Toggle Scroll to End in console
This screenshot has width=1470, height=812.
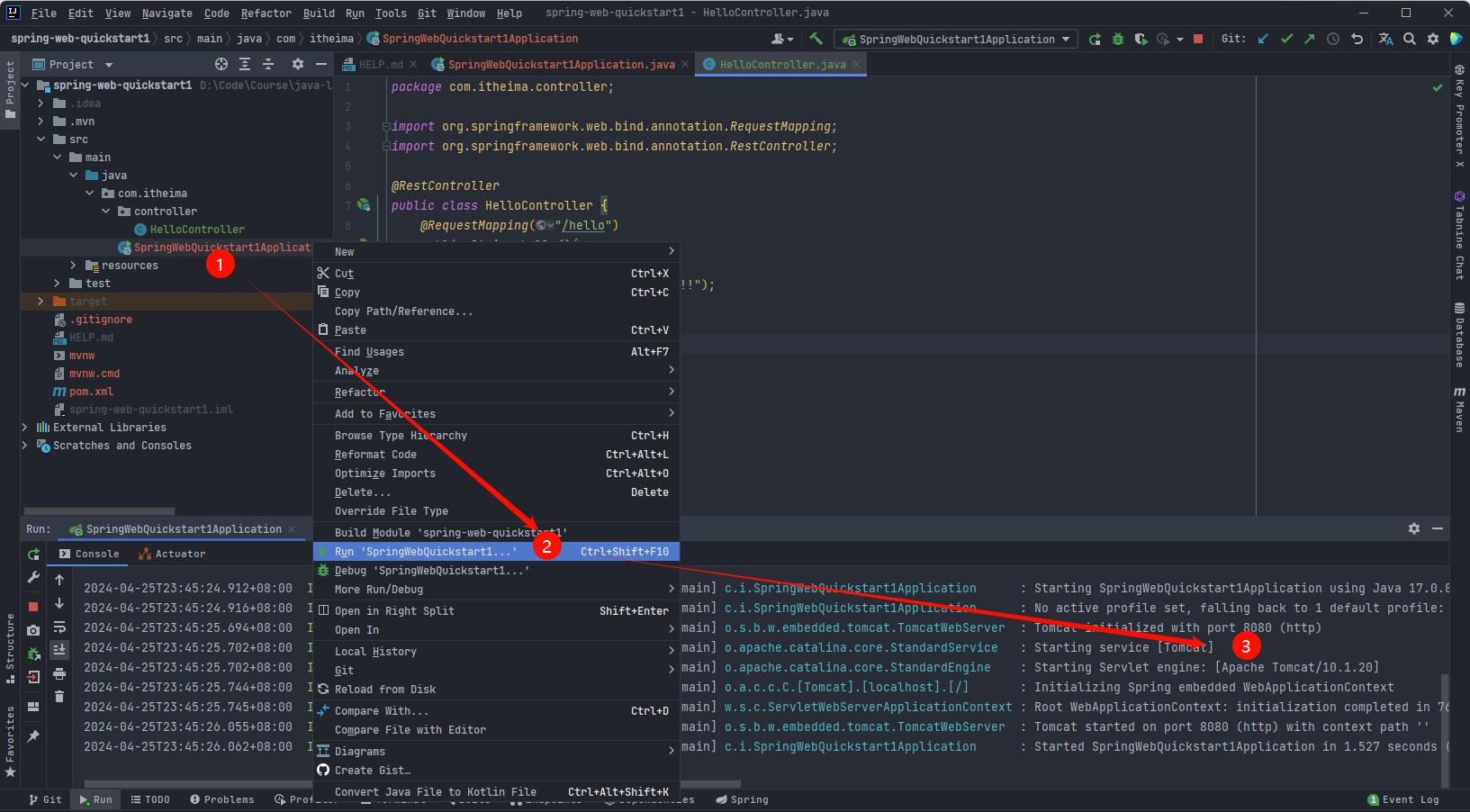pos(59,649)
